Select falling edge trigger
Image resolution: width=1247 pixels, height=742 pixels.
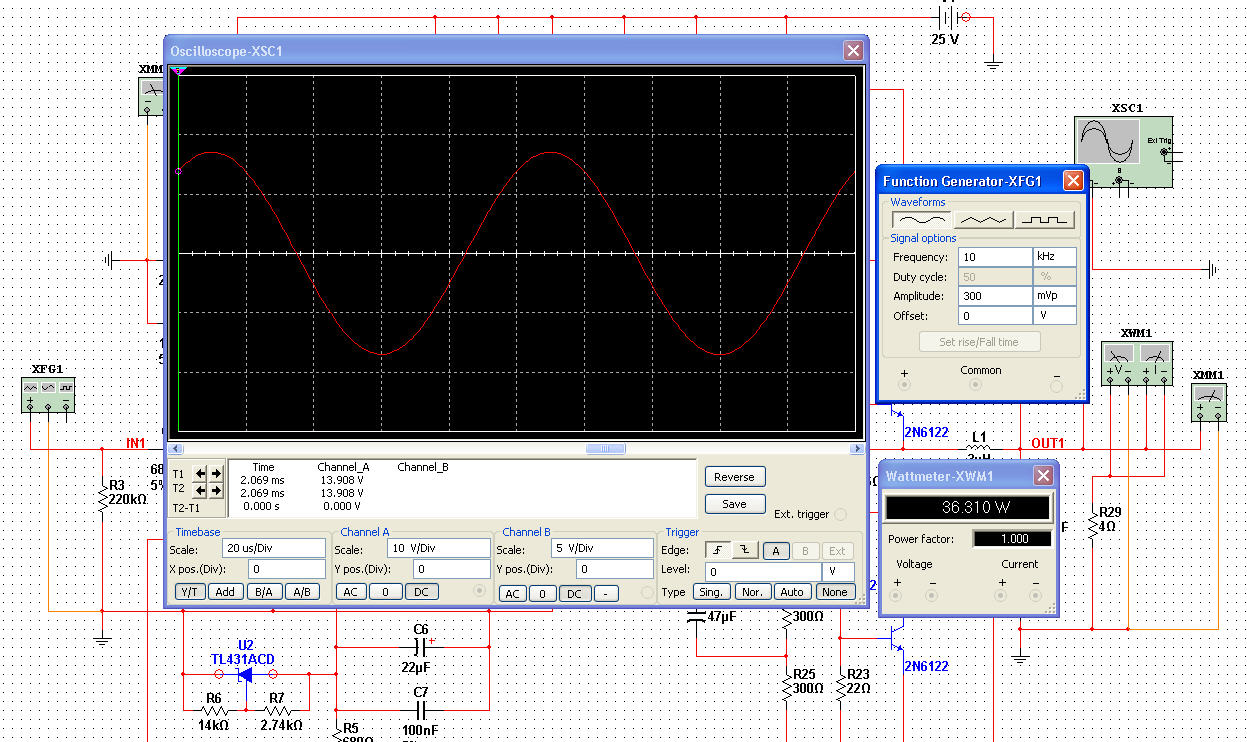pyautogui.click(x=745, y=550)
